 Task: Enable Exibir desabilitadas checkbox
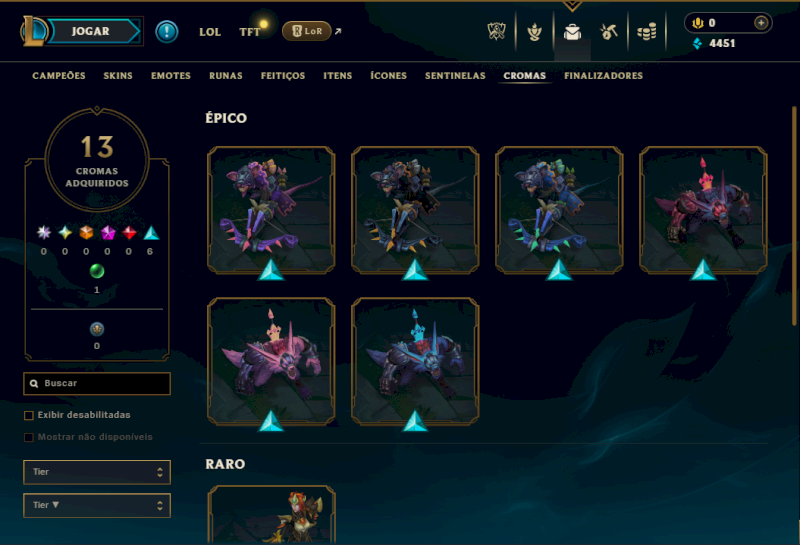pyautogui.click(x=29, y=415)
